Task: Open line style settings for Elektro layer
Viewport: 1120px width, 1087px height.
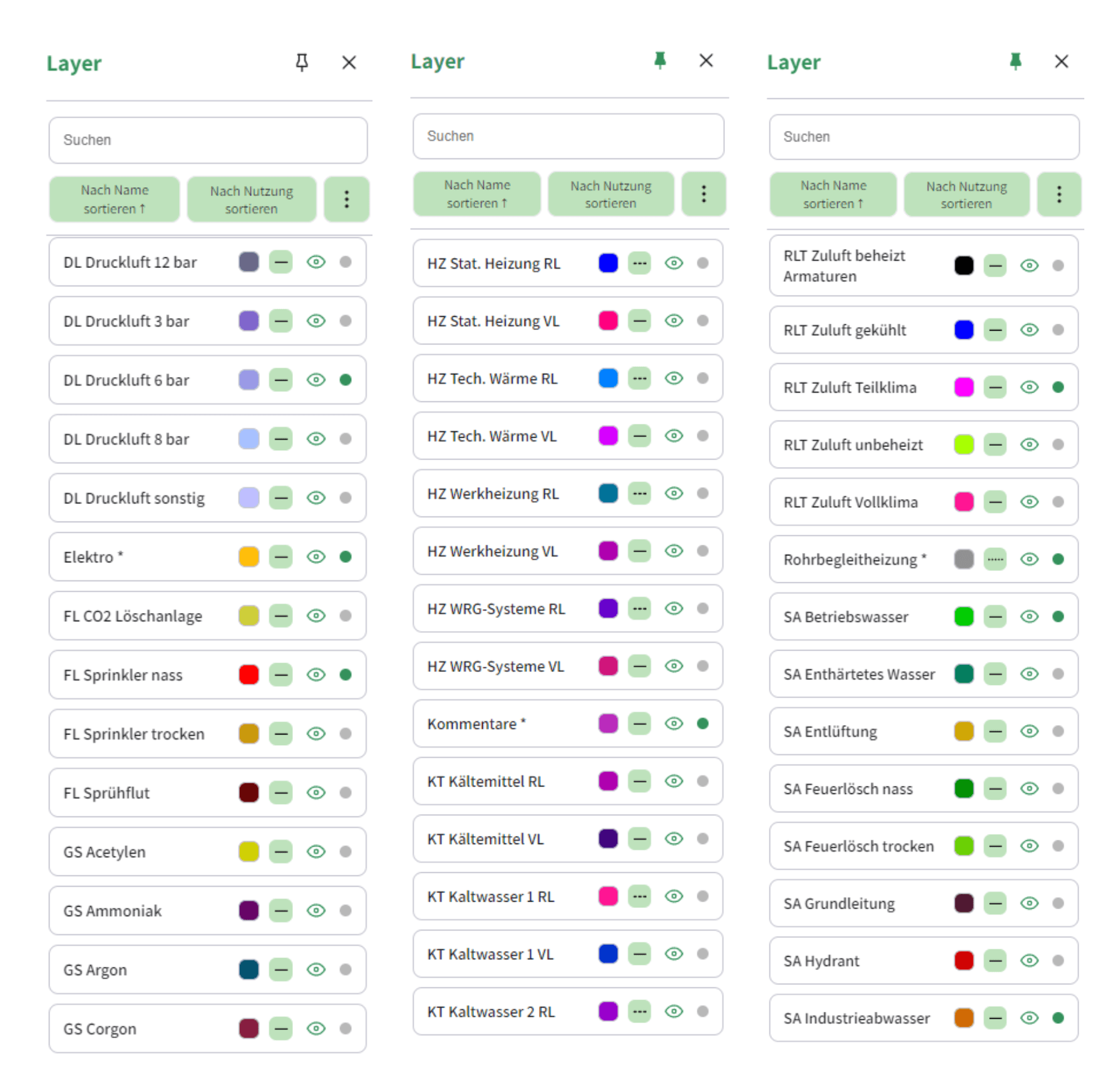Action: tap(280, 557)
